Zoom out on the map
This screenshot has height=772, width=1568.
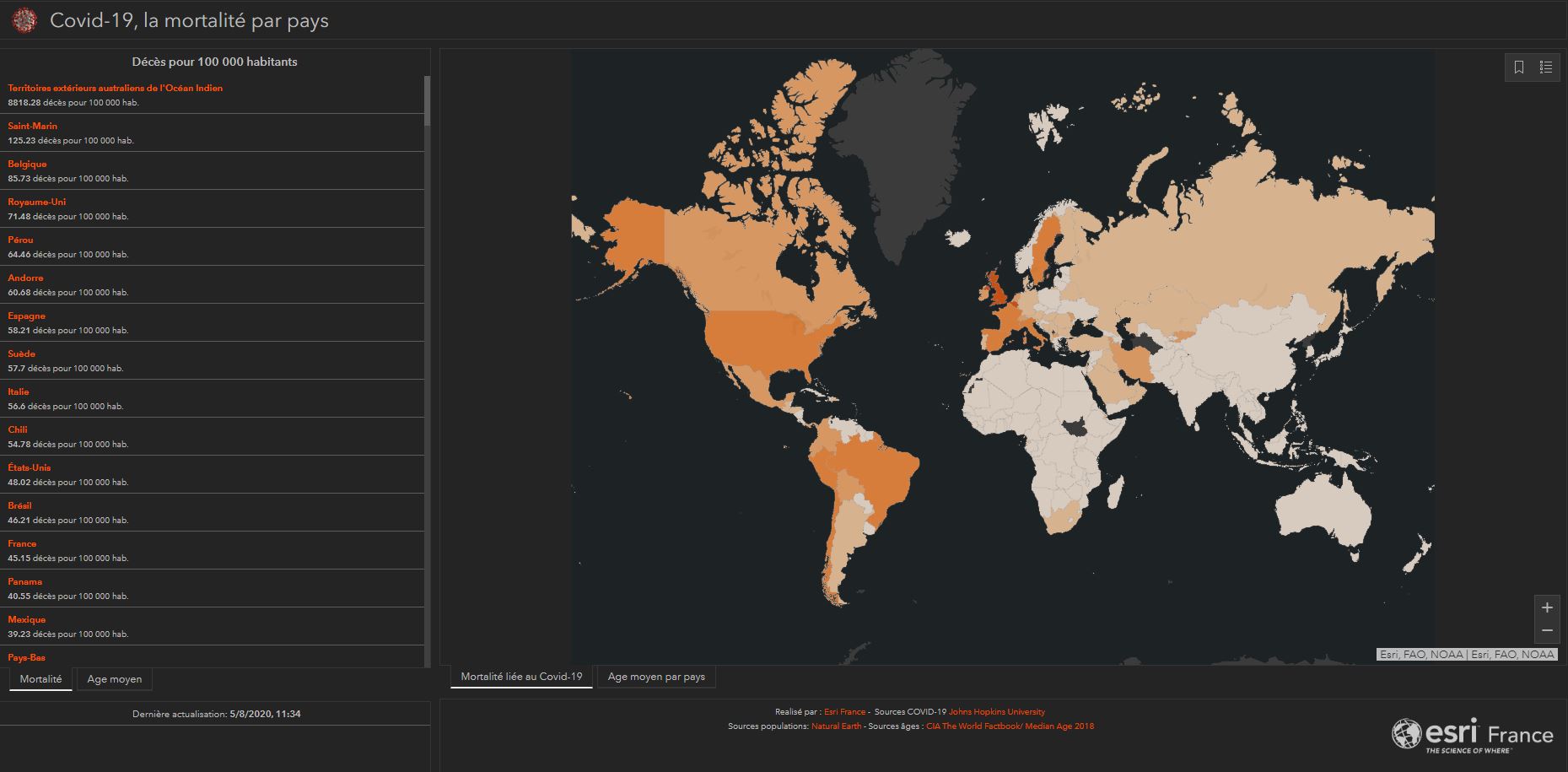(1546, 630)
